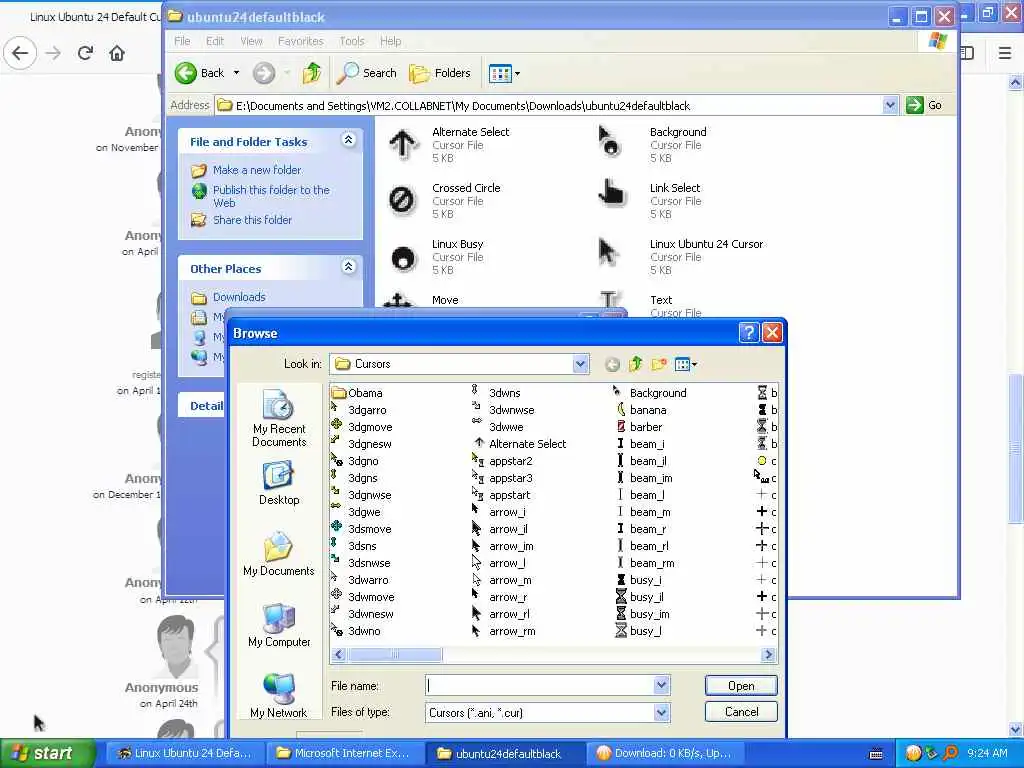Screen dimensions: 1024x768
Task: Expand the Files of type dropdown
Action: 662,712
